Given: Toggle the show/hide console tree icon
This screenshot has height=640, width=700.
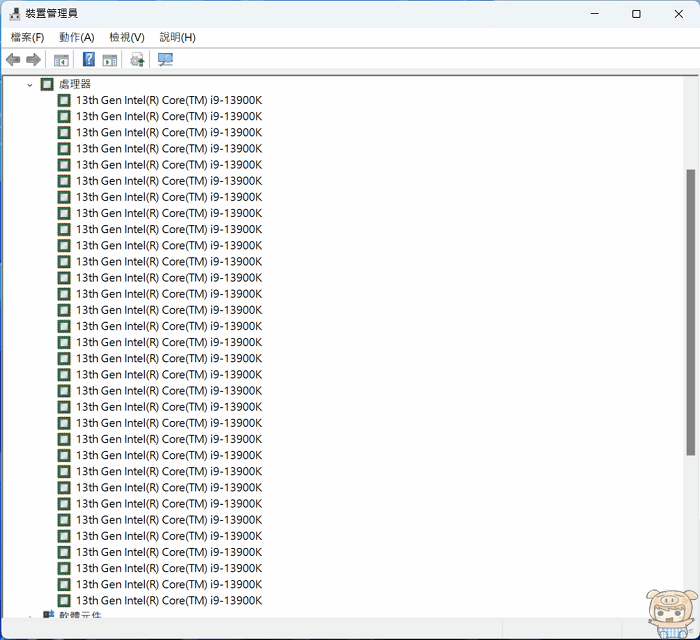Looking at the screenshot, I should [x=61, y=60].
